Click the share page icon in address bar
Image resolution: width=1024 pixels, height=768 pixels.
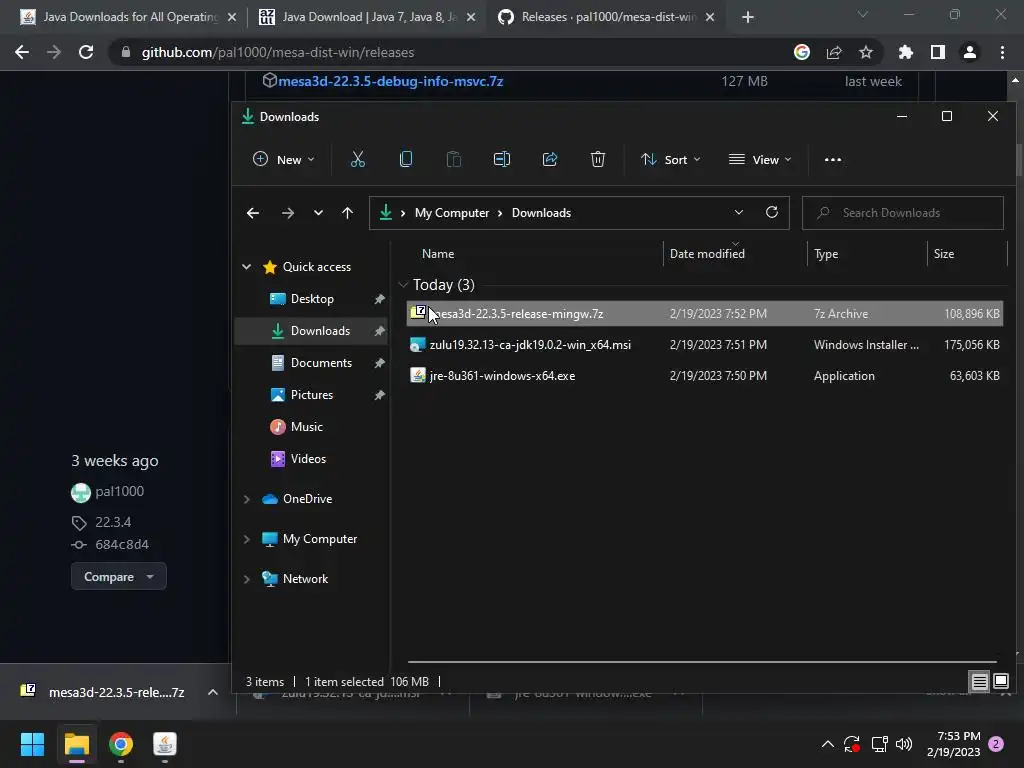[x=834, y=52]
